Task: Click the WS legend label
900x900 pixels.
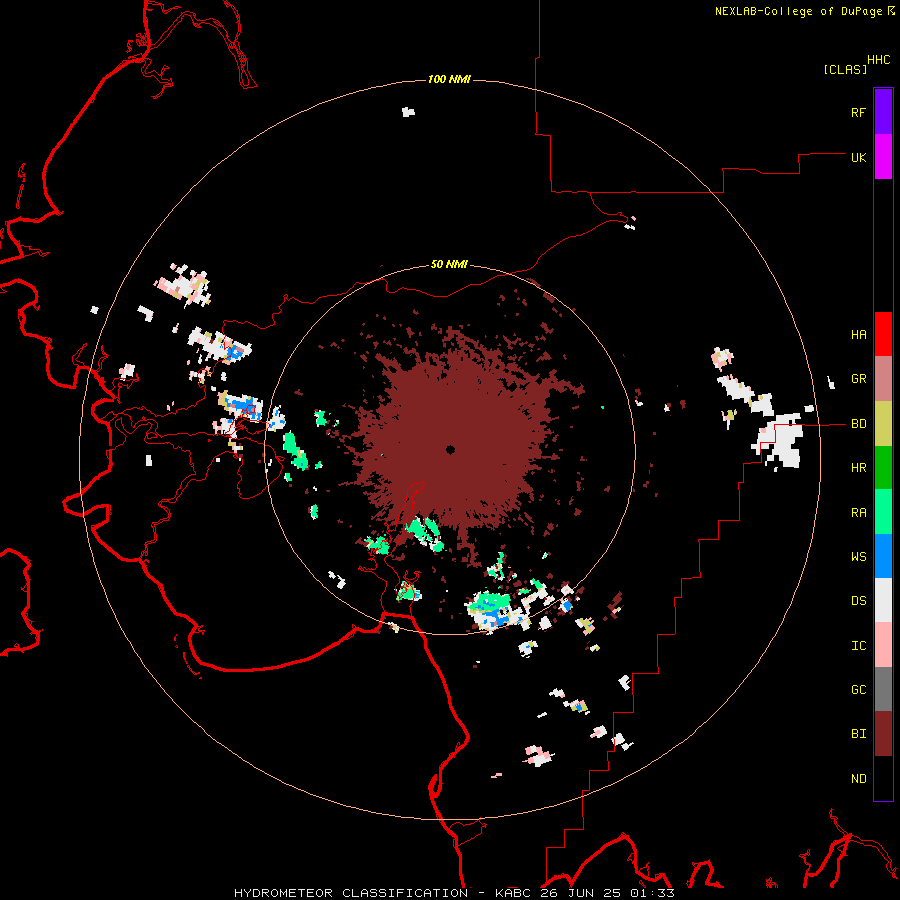Action: tap(858, 557)
